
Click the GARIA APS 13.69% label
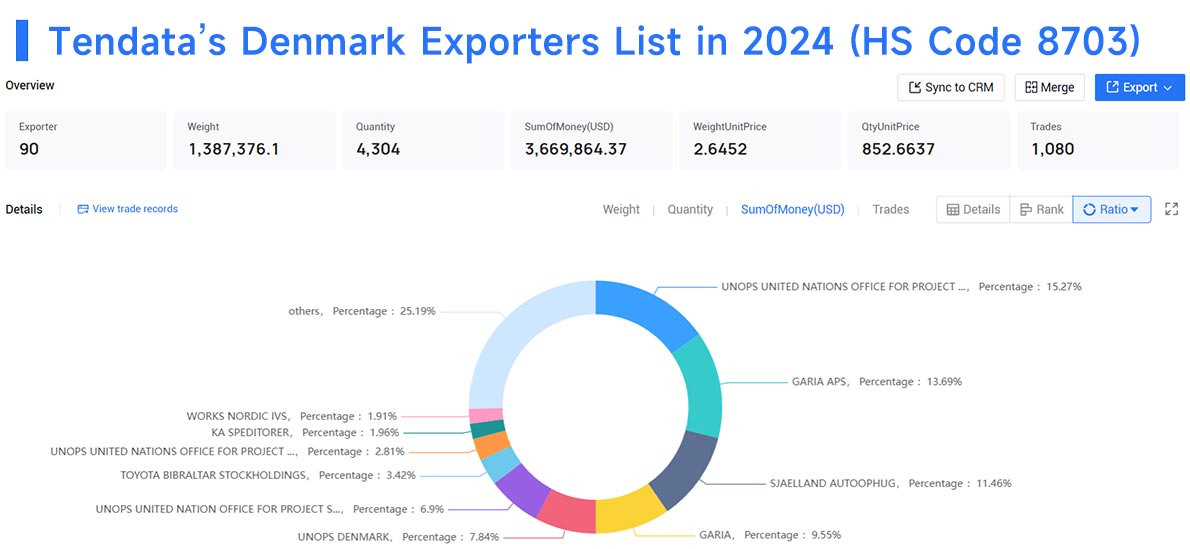(x=877, y=382)
